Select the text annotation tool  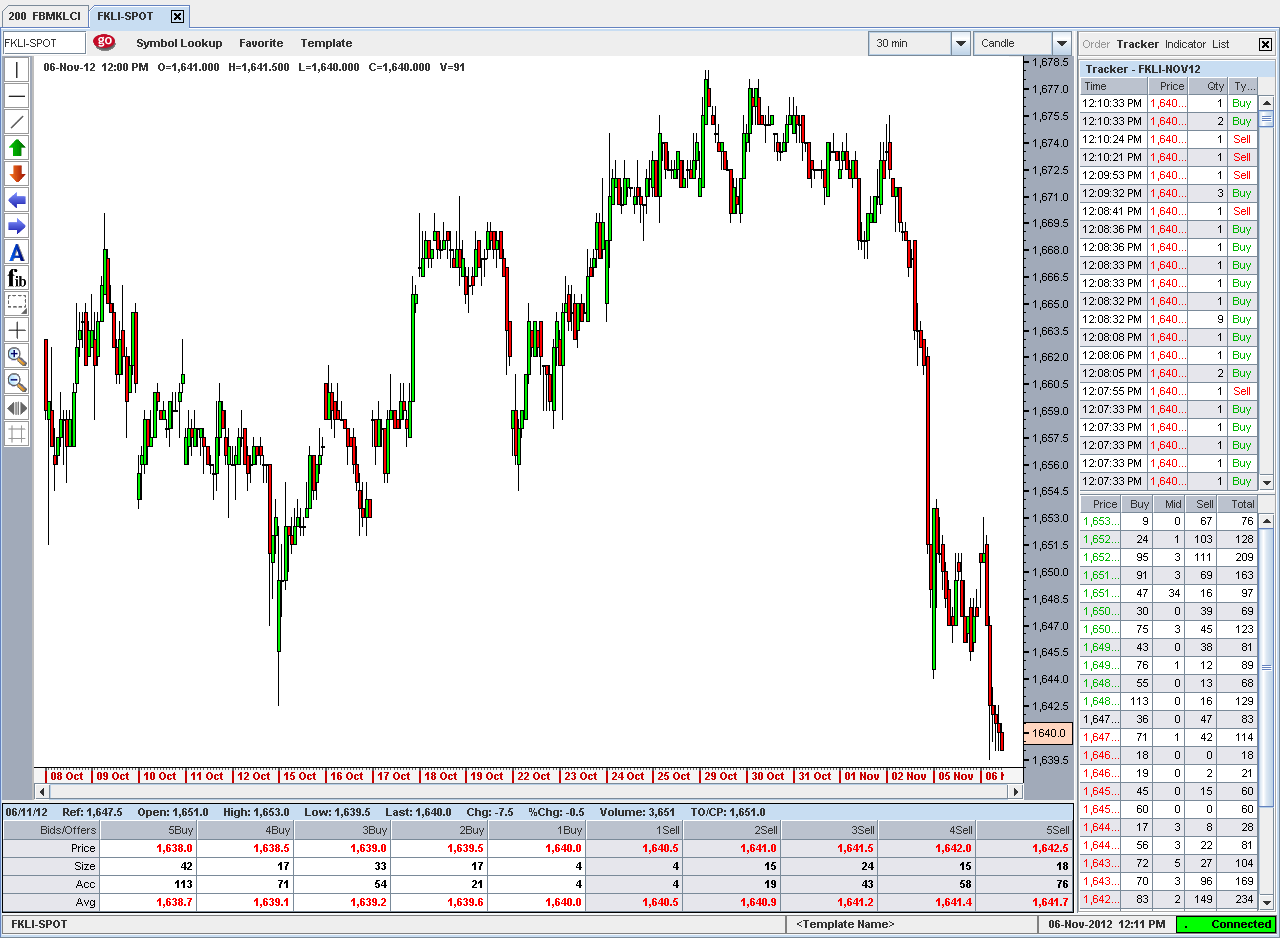(x=17, y=252)
